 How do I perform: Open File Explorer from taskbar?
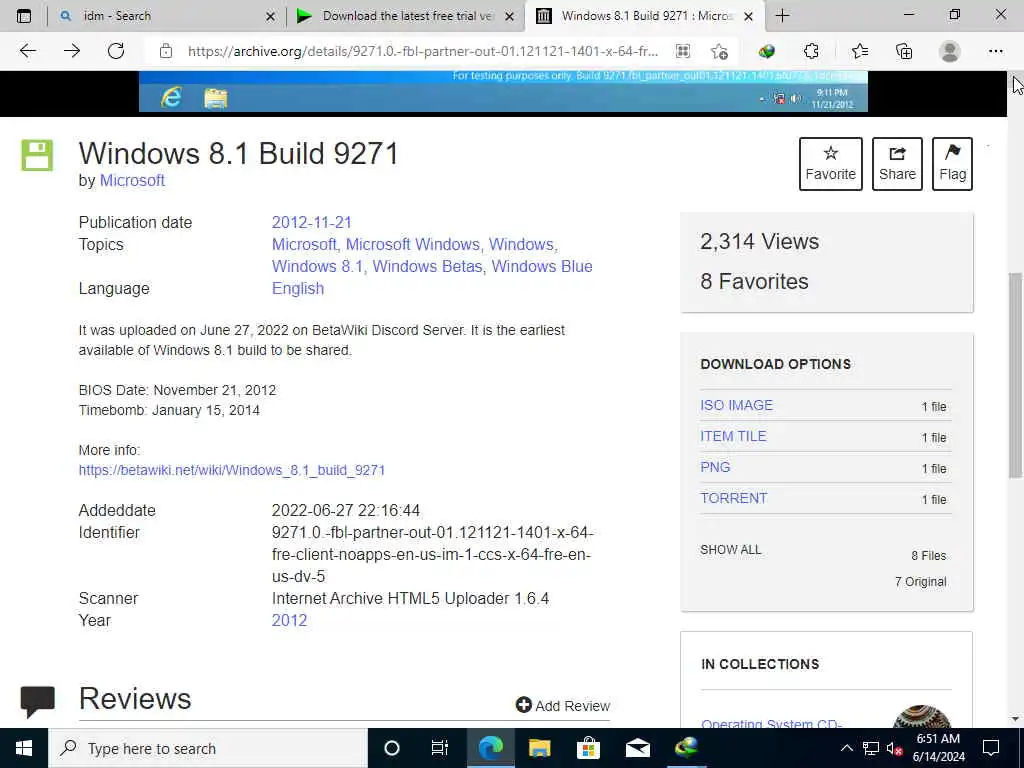[539, 748]
